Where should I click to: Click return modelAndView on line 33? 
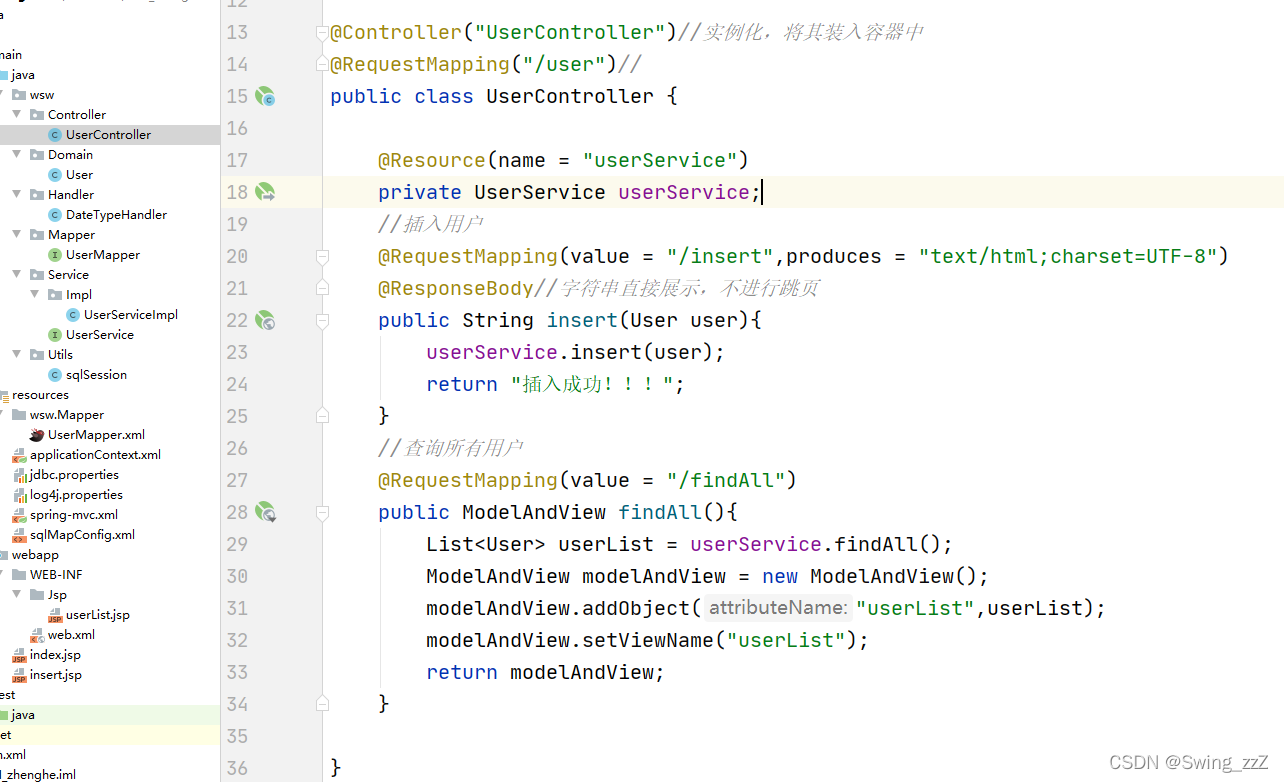pos(545,672)
